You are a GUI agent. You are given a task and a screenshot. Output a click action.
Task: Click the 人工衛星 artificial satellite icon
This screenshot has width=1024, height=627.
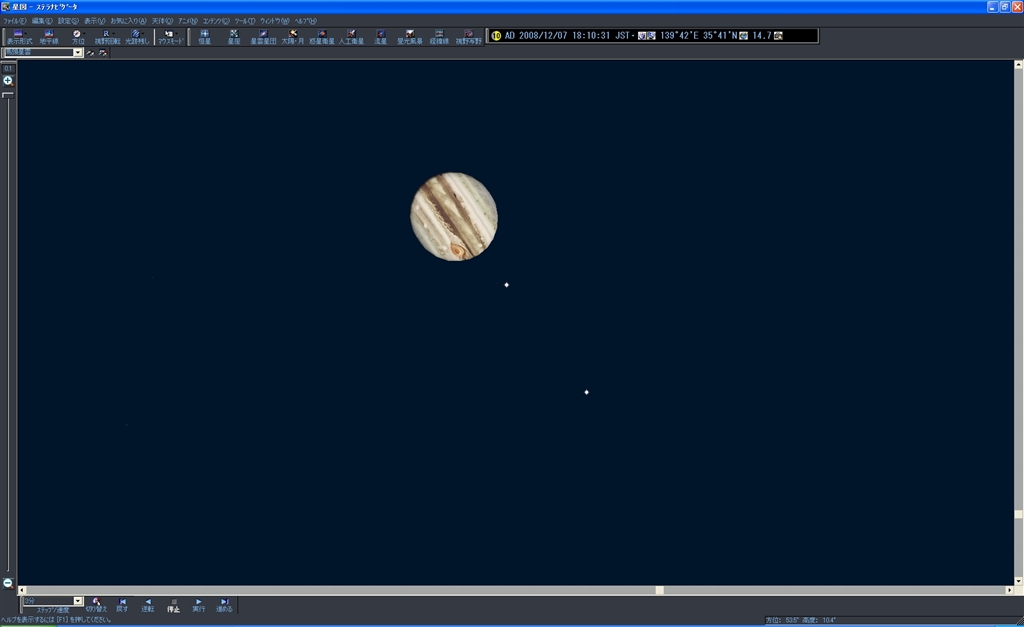point(351,36)
